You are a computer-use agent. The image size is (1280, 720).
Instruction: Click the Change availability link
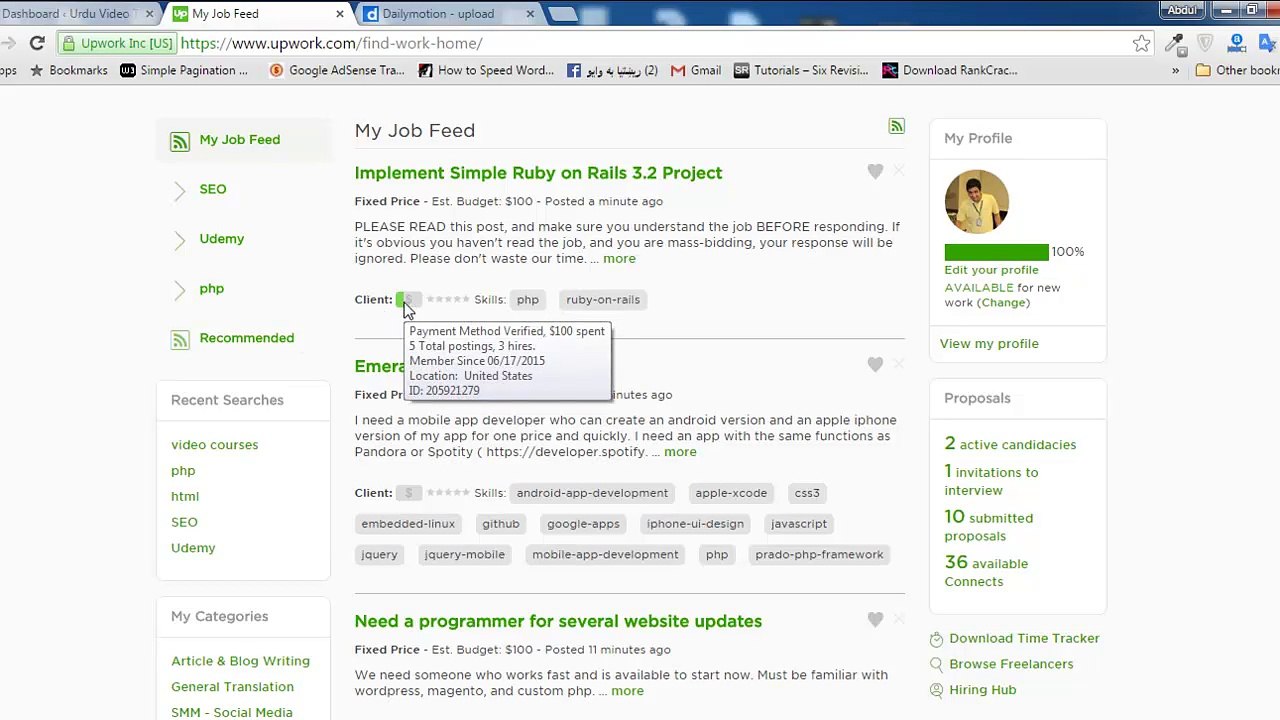[1003, 302]
